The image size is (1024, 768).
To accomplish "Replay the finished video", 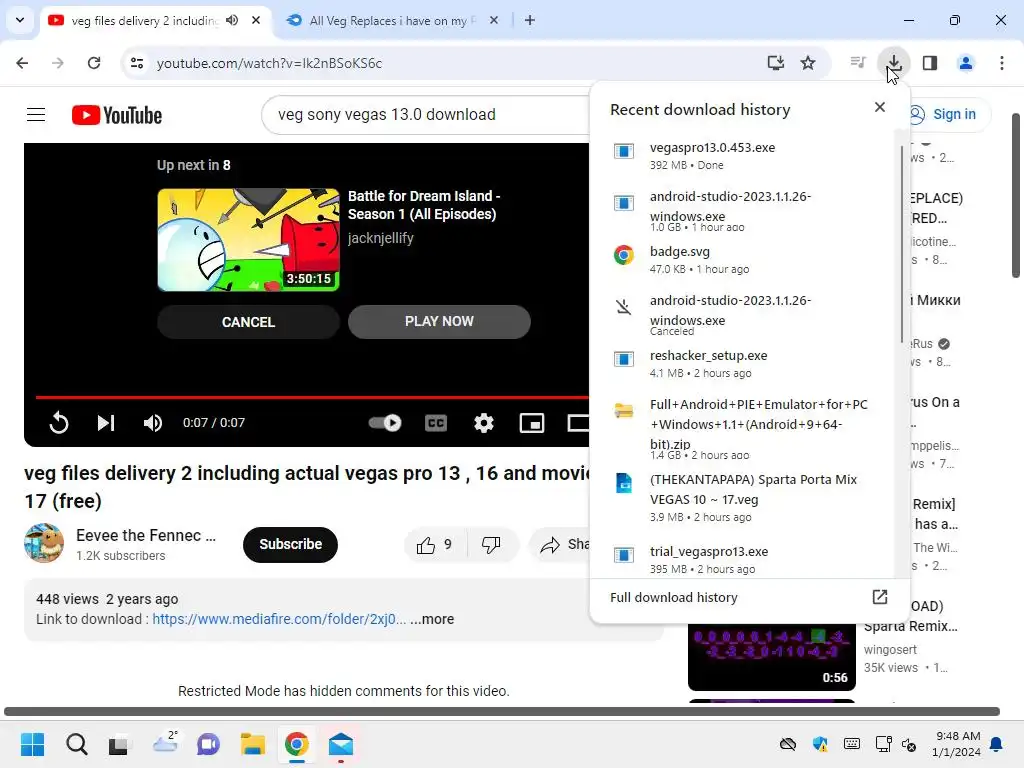I will point(59,423).
